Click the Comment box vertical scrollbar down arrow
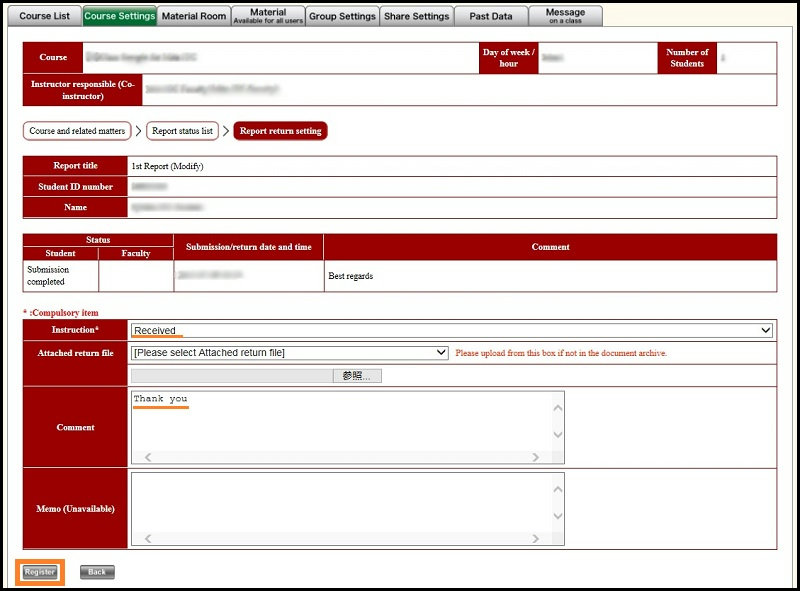This screenshot has height=591, width=800. coord(558,435)
